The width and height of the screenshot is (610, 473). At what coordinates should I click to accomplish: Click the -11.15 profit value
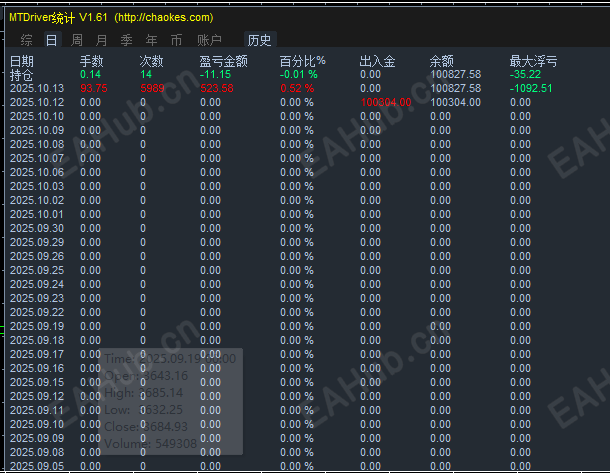pyautogui.click(x=215, y=74)
